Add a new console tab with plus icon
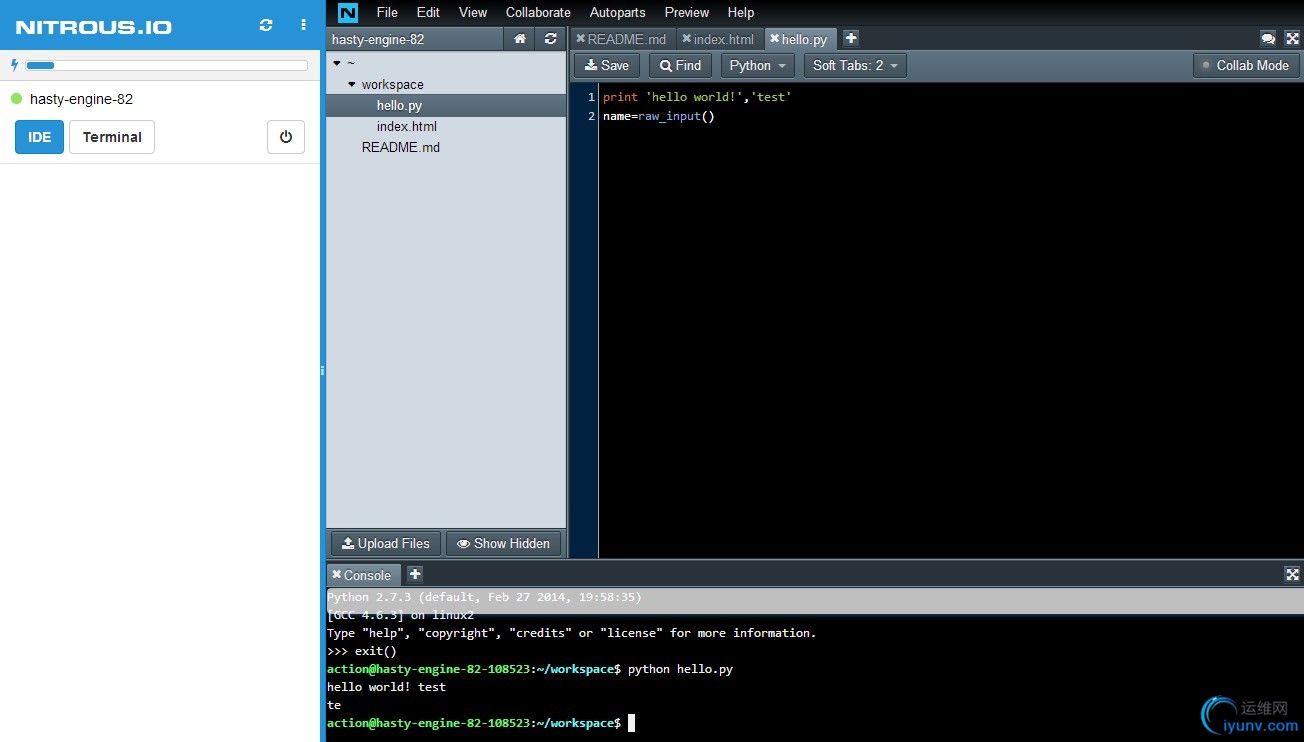 tap(415, 574)
